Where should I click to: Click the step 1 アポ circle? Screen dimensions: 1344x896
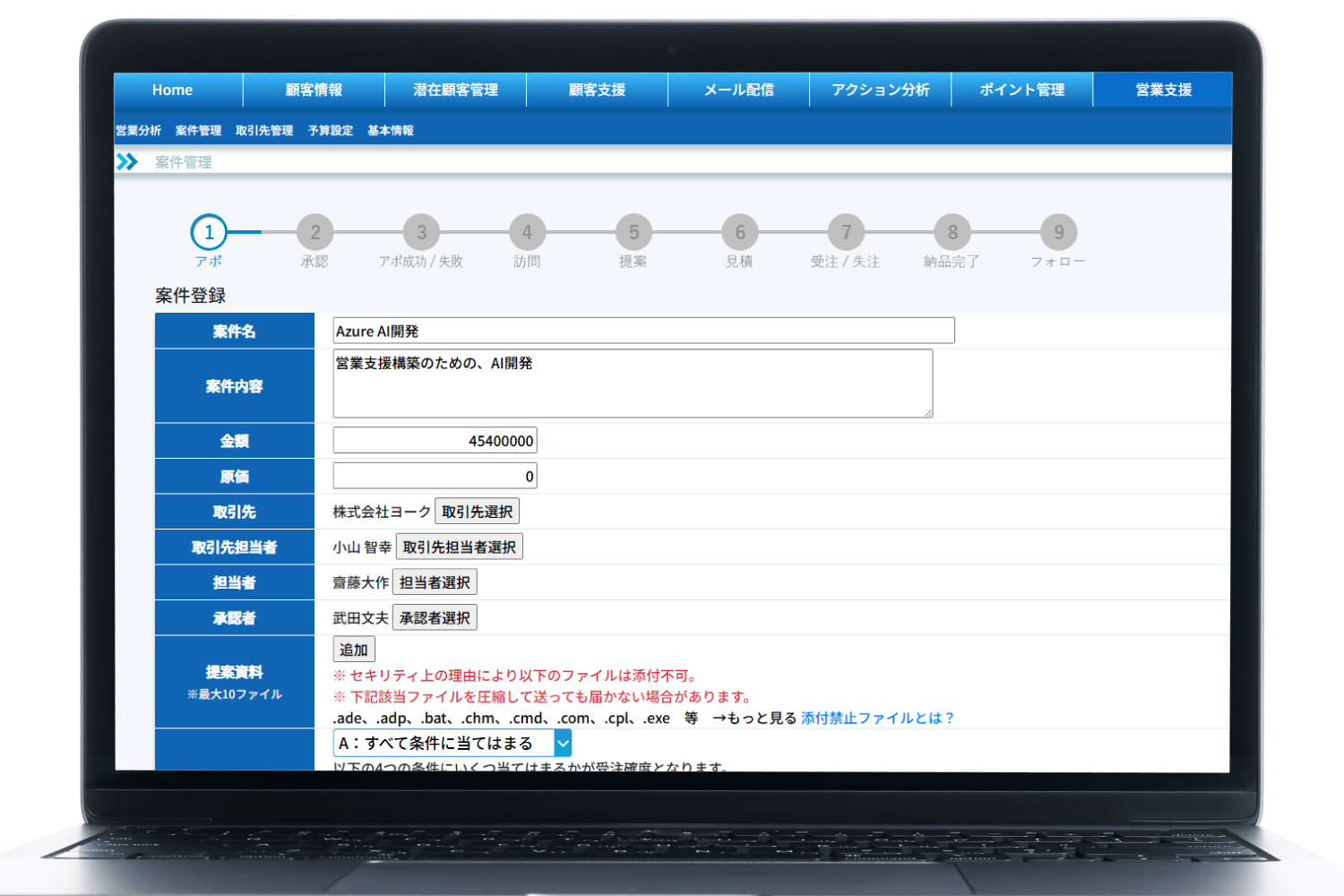point(209,232)
